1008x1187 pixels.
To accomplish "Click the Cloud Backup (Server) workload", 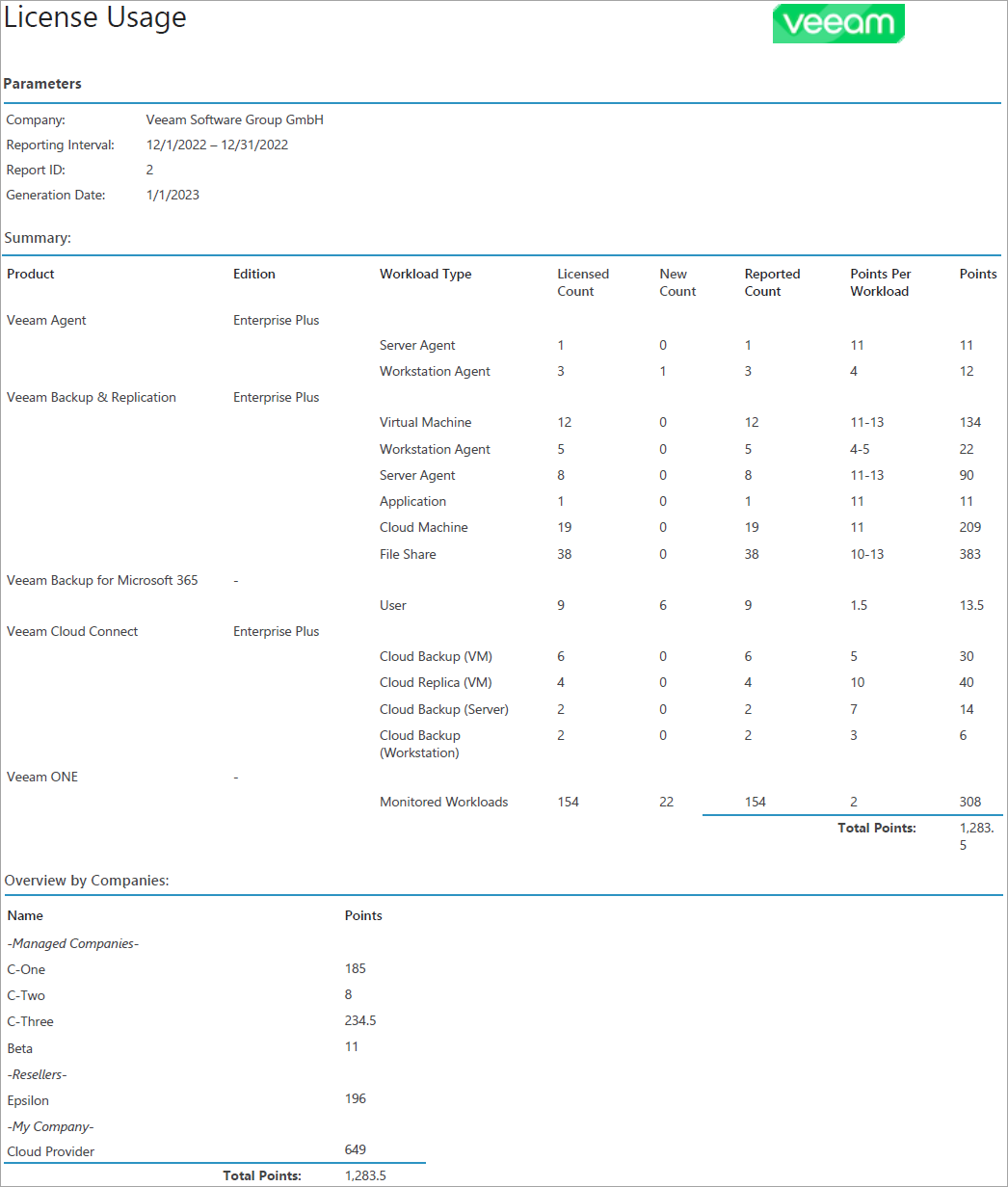I will 444,709.
